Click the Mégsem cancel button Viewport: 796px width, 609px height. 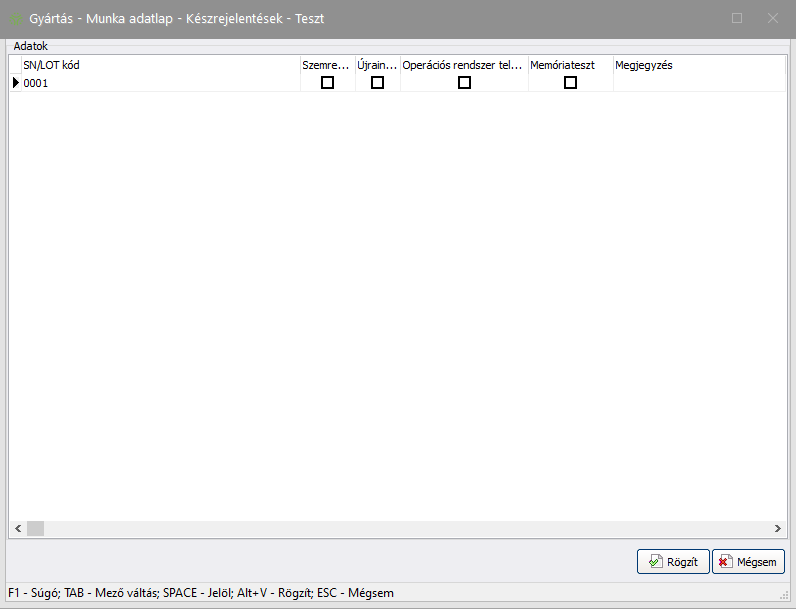click(x=748, y=562)
